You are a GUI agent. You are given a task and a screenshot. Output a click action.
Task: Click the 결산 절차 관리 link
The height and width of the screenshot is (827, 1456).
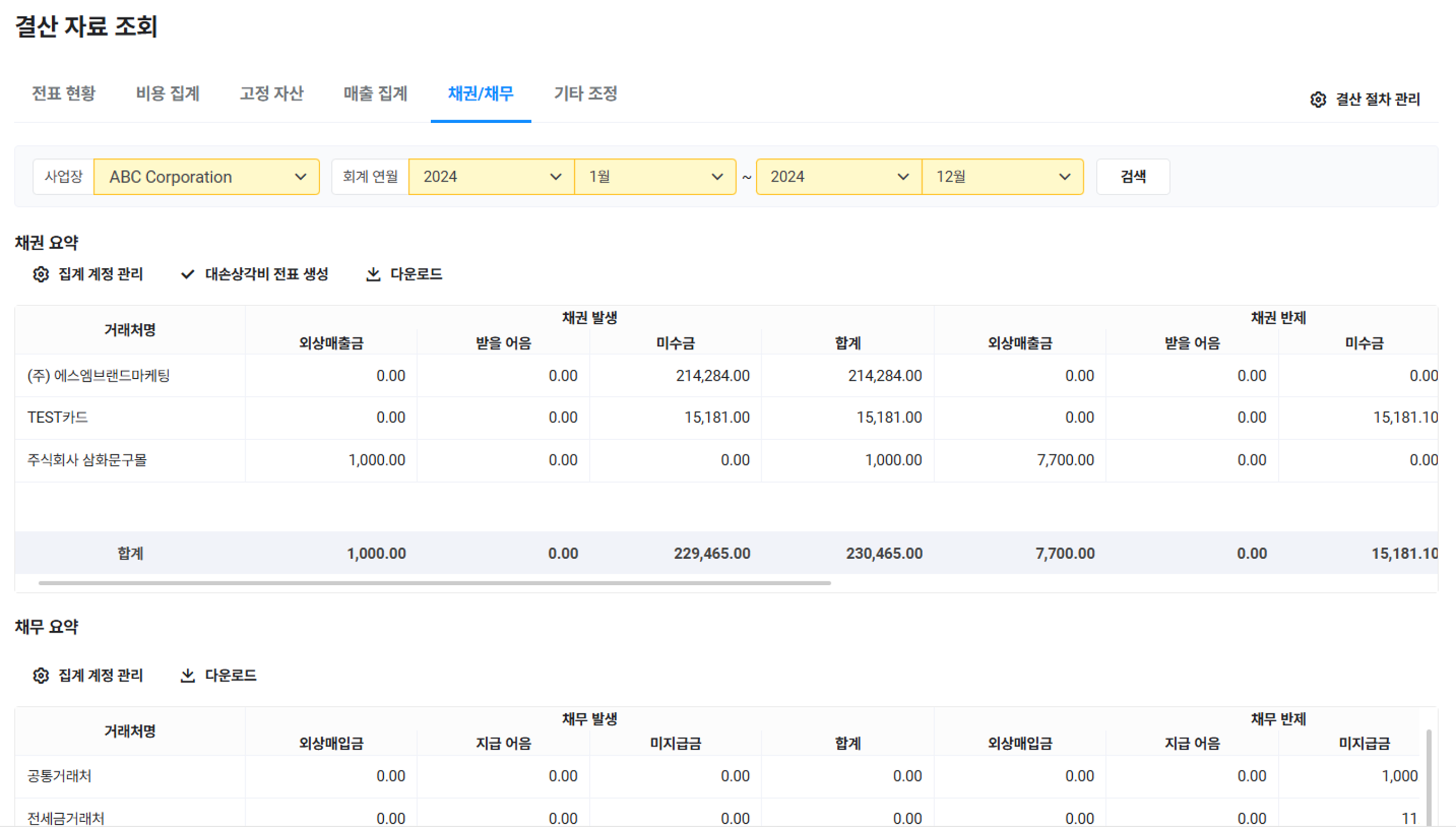[1377, 99]
